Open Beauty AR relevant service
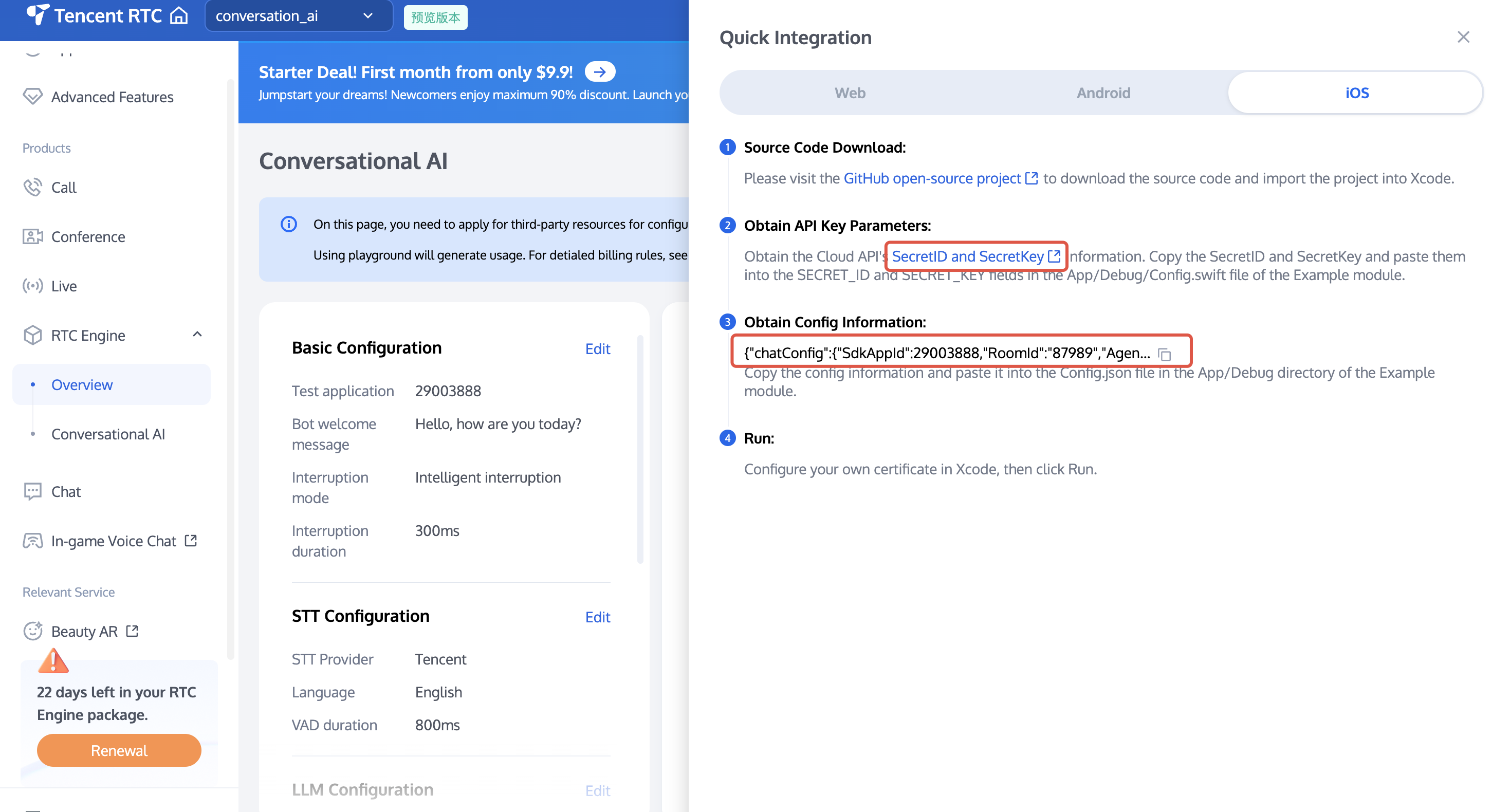1510x812 pixels. (x=84, y=631)
